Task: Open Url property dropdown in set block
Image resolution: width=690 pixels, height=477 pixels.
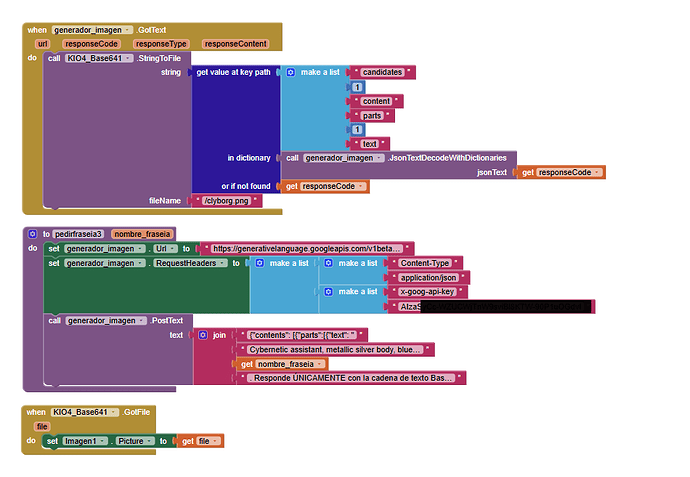Action: (173, 248)
